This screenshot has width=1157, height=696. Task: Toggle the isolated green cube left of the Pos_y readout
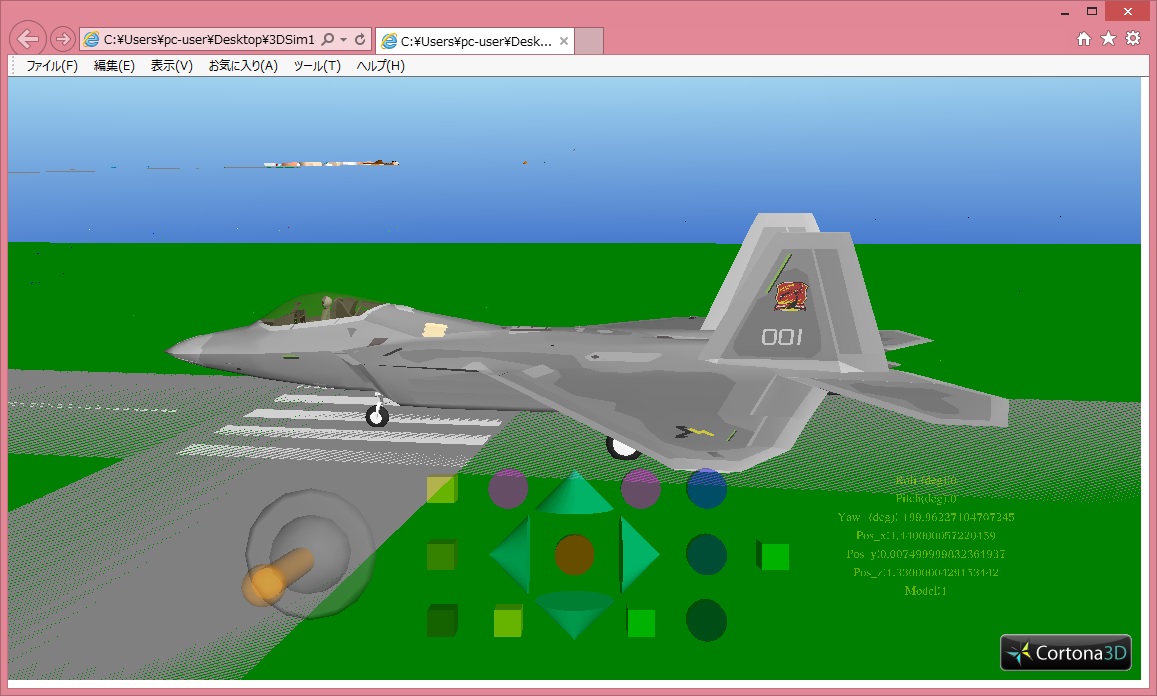pos(773,556)
